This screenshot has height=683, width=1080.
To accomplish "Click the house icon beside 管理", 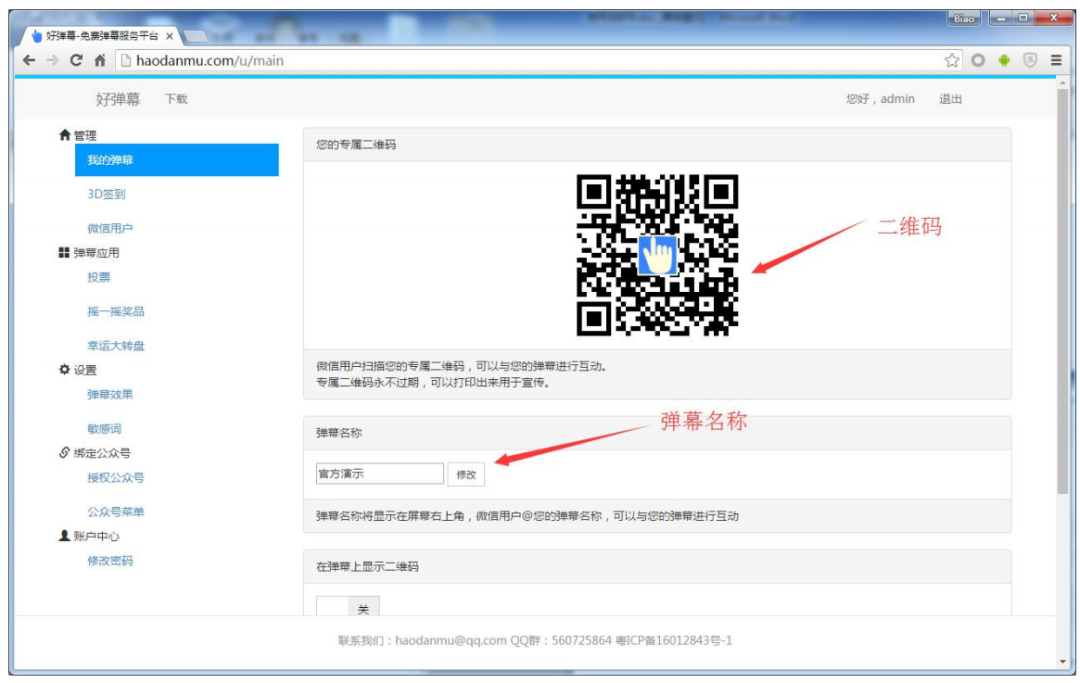I will point(65,135).
